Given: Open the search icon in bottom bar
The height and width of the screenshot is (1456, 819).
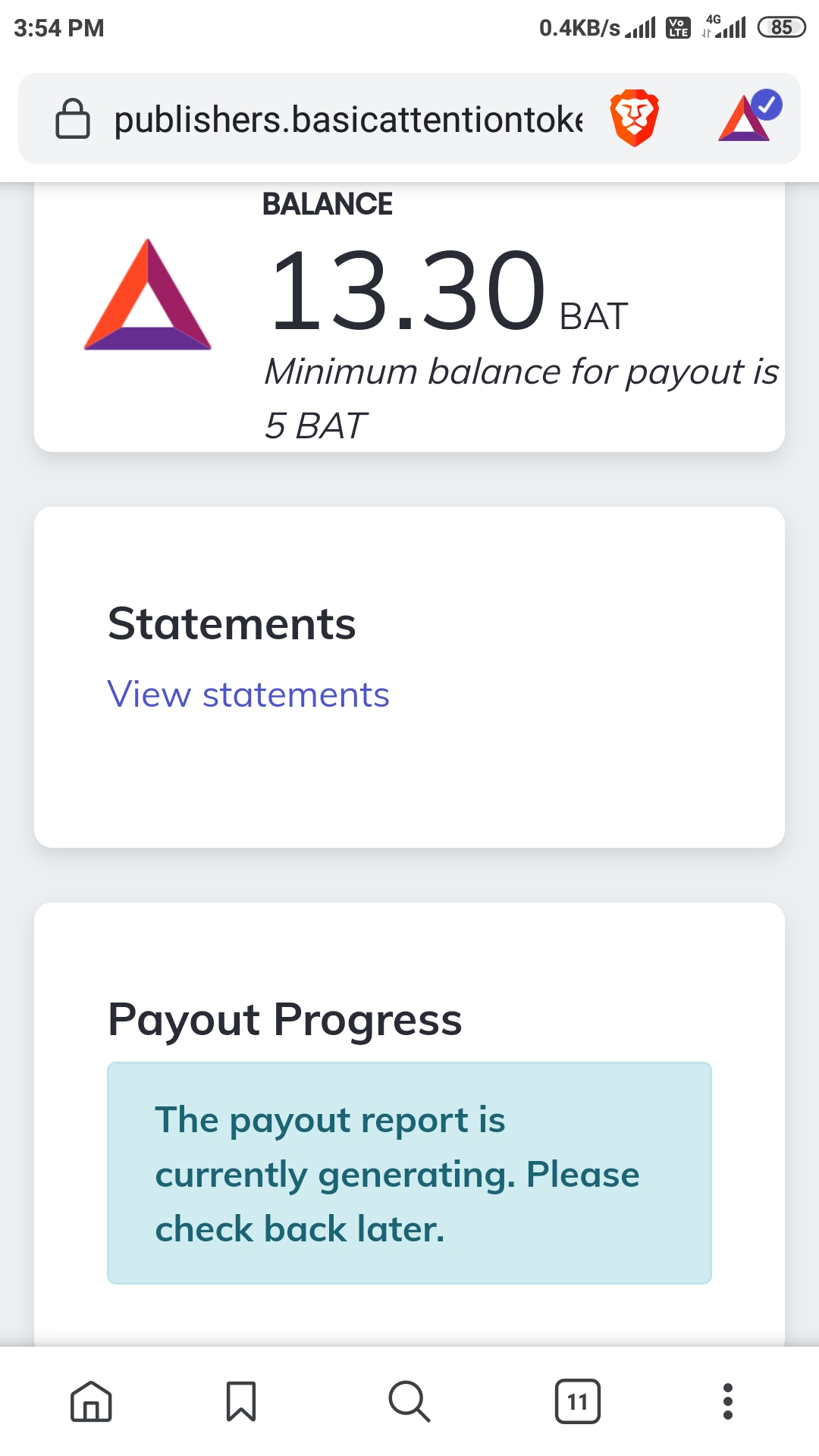Looking at the screenshot, I should point(409,1400).
